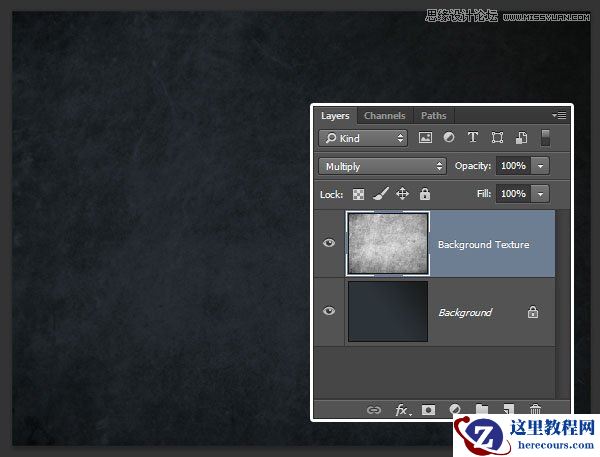The image size is (600, 457).
Task: Click the Background Texture layer name
Action: coord(484,245)
